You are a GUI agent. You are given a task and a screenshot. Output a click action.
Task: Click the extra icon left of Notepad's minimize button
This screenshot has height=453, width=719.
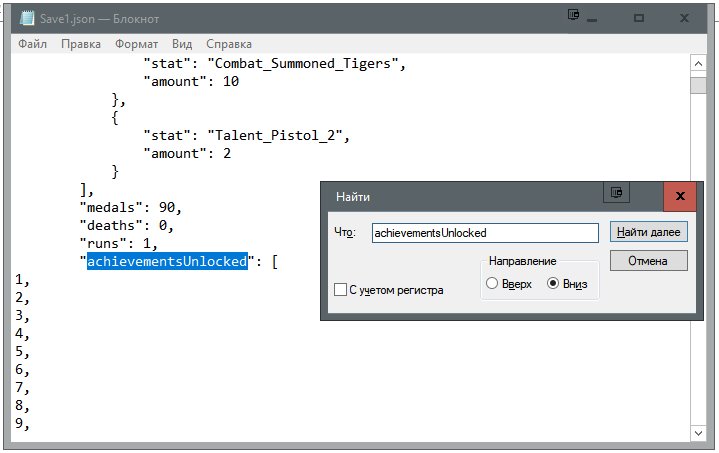[x=573, y=16]
